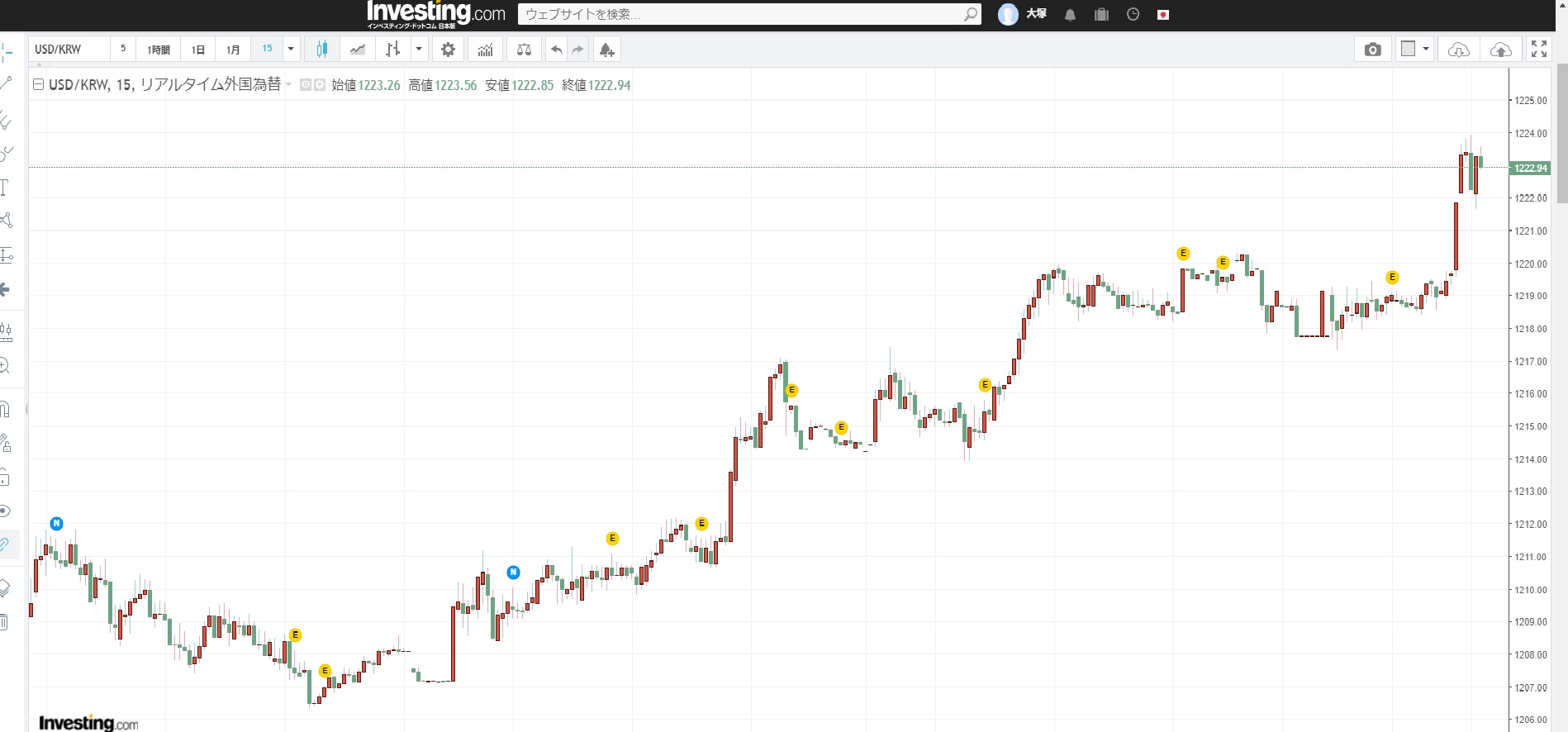This screenshot has width=1568, height=732.
Task: Take a chart snapshot with camera
Action: tap(1372, 50)
